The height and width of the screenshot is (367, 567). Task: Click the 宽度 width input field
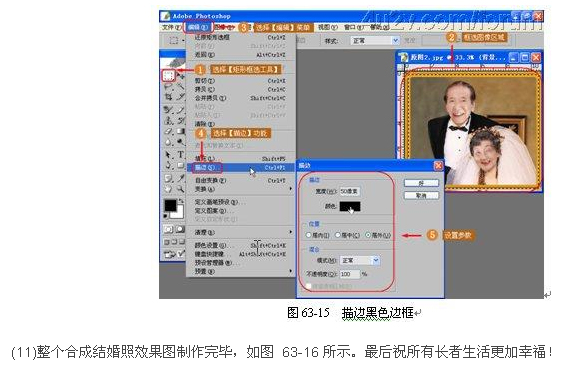[349, 191]
